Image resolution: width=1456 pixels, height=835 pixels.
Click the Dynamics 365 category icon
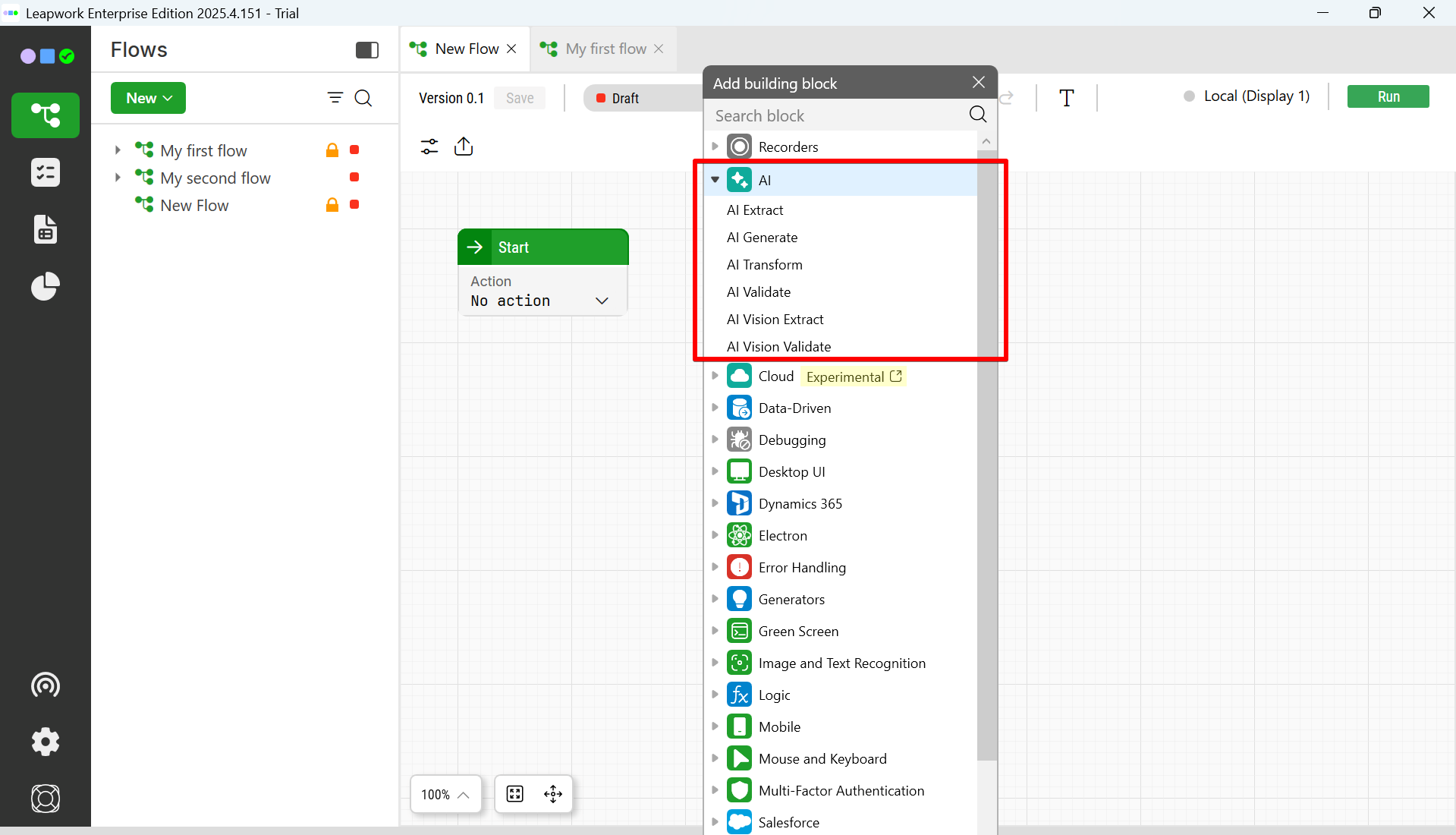click(x=740, y=504)
